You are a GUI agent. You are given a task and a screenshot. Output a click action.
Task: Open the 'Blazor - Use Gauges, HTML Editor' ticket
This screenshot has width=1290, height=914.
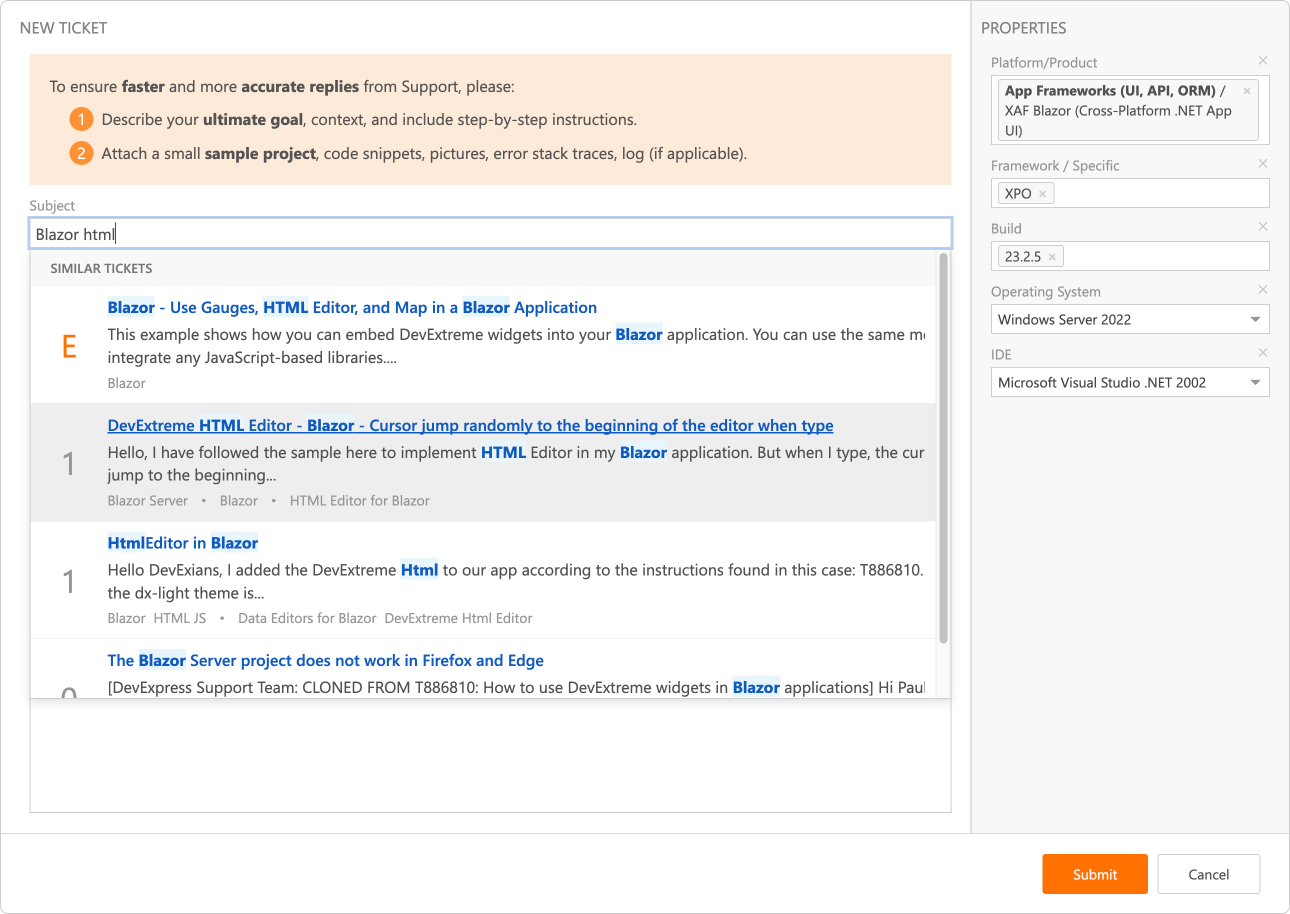[352, 307]
